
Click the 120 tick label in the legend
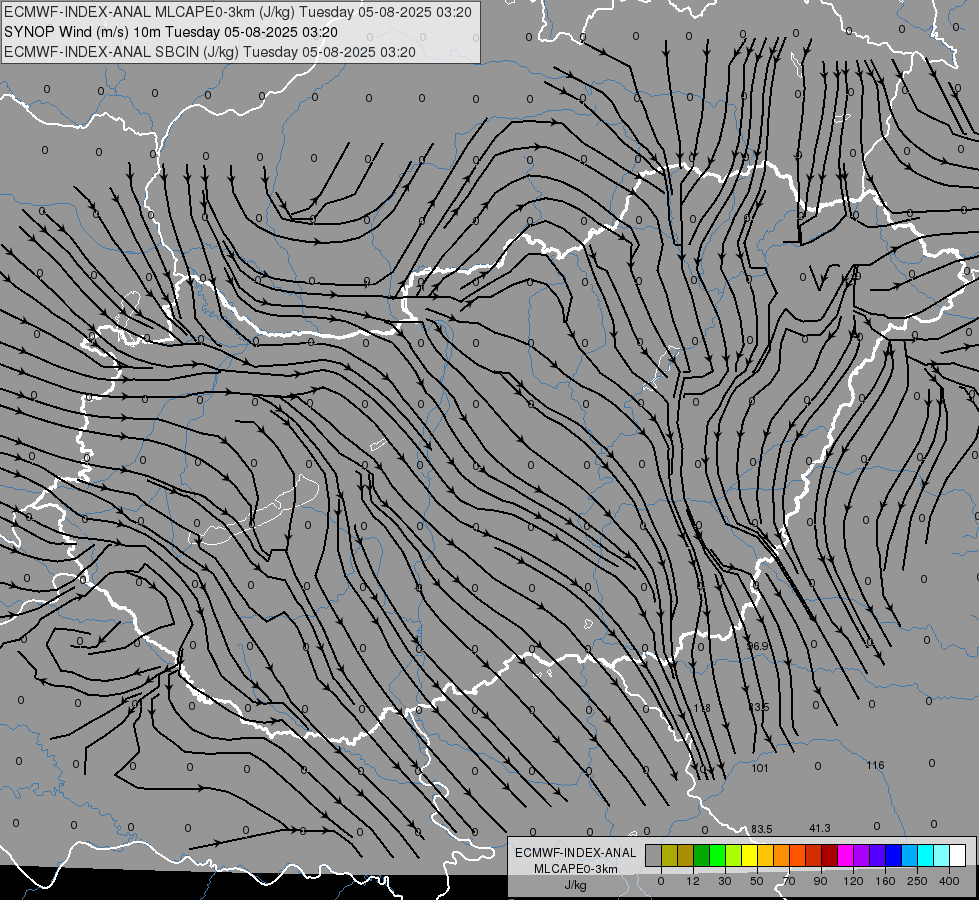[x=853, y=881]
